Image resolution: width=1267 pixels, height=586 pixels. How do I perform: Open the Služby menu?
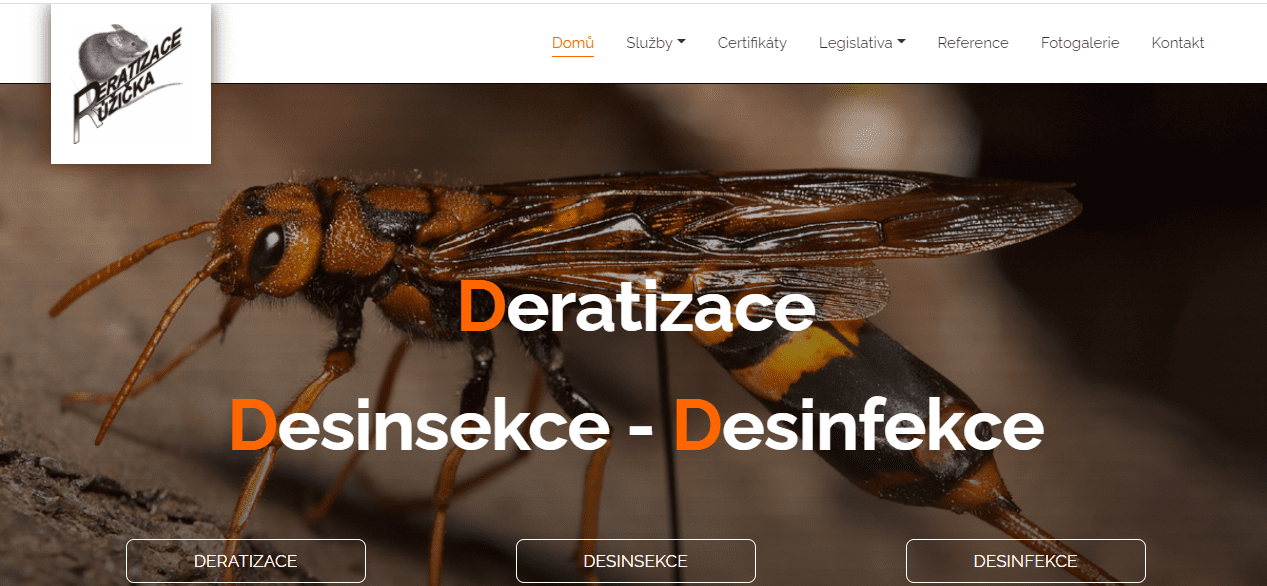pyautogui.click(x=656, y=43)
